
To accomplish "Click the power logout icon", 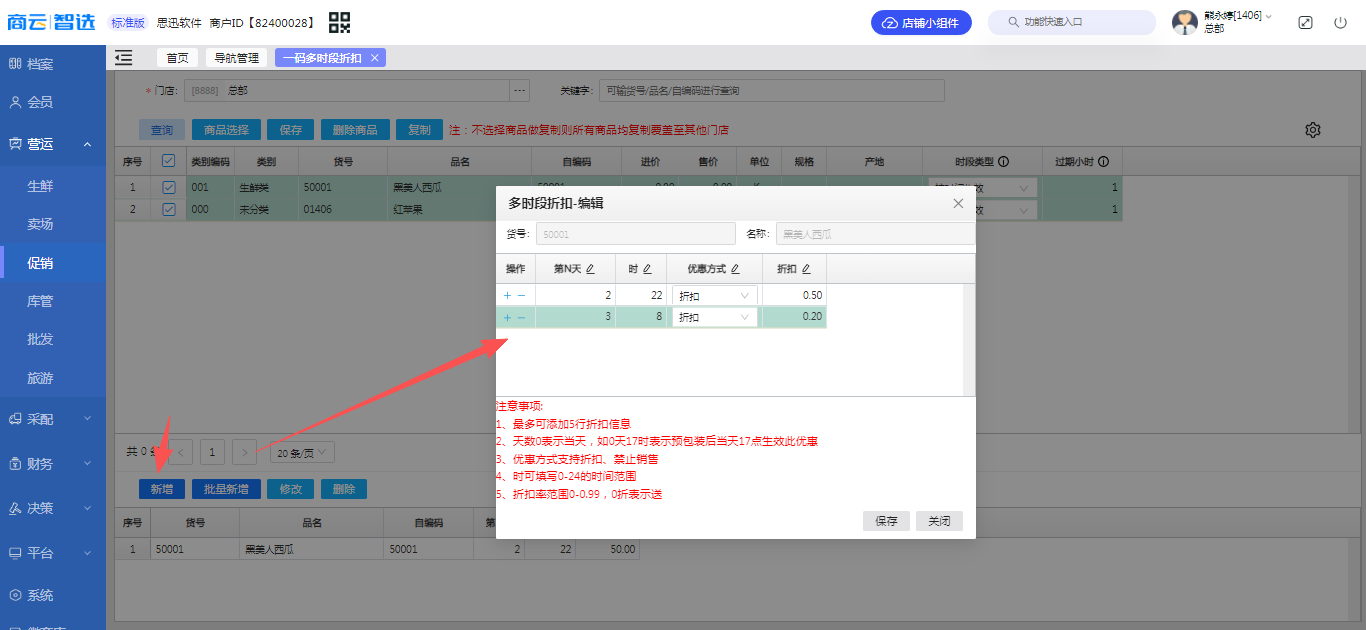I will coord(1340,22).
